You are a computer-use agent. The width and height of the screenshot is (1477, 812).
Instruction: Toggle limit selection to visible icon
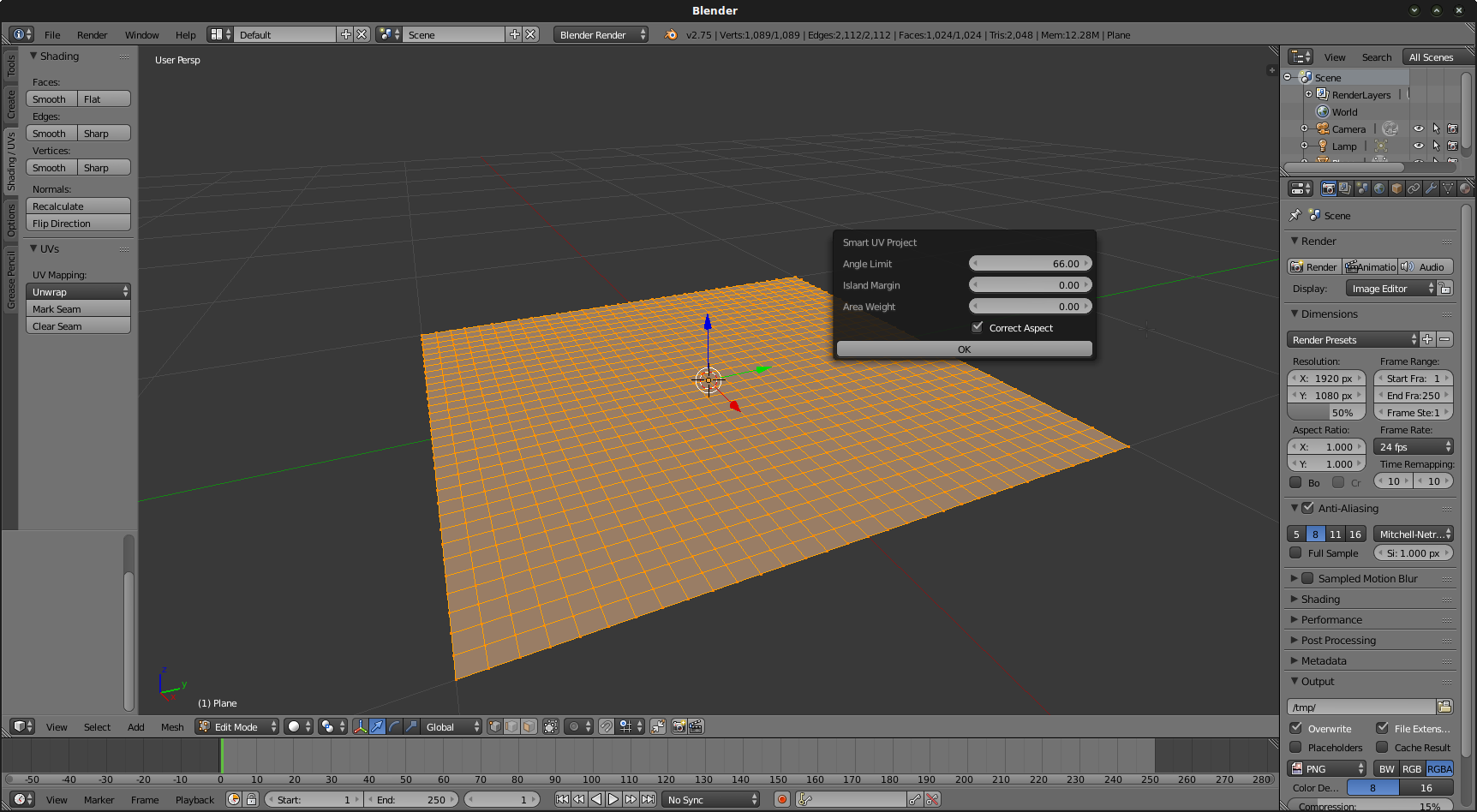551,726
